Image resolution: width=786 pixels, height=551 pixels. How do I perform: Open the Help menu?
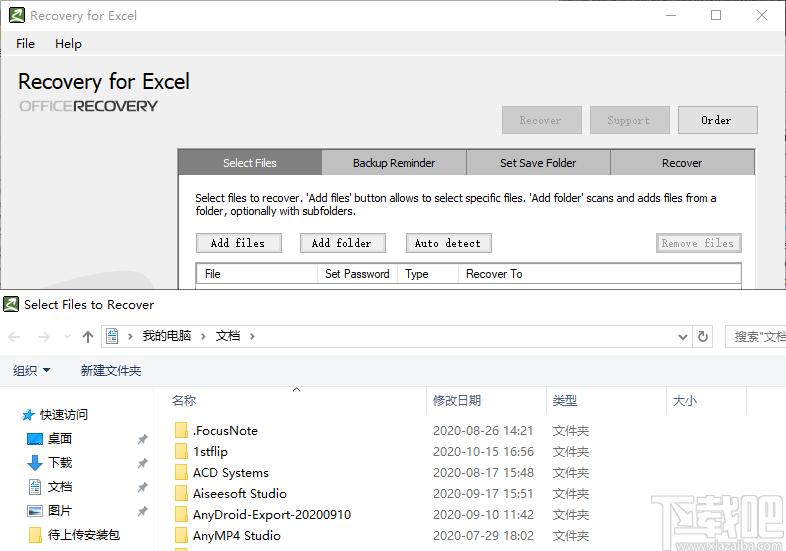pos(68,44)
